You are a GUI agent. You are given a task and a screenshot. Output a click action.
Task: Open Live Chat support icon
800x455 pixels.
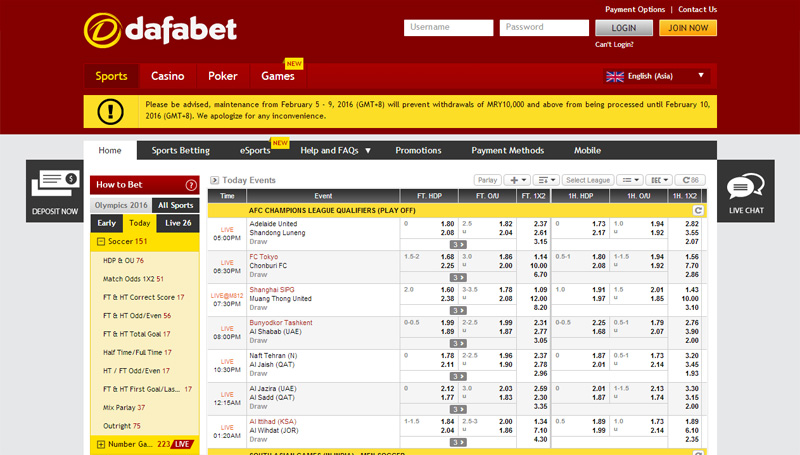746,191
